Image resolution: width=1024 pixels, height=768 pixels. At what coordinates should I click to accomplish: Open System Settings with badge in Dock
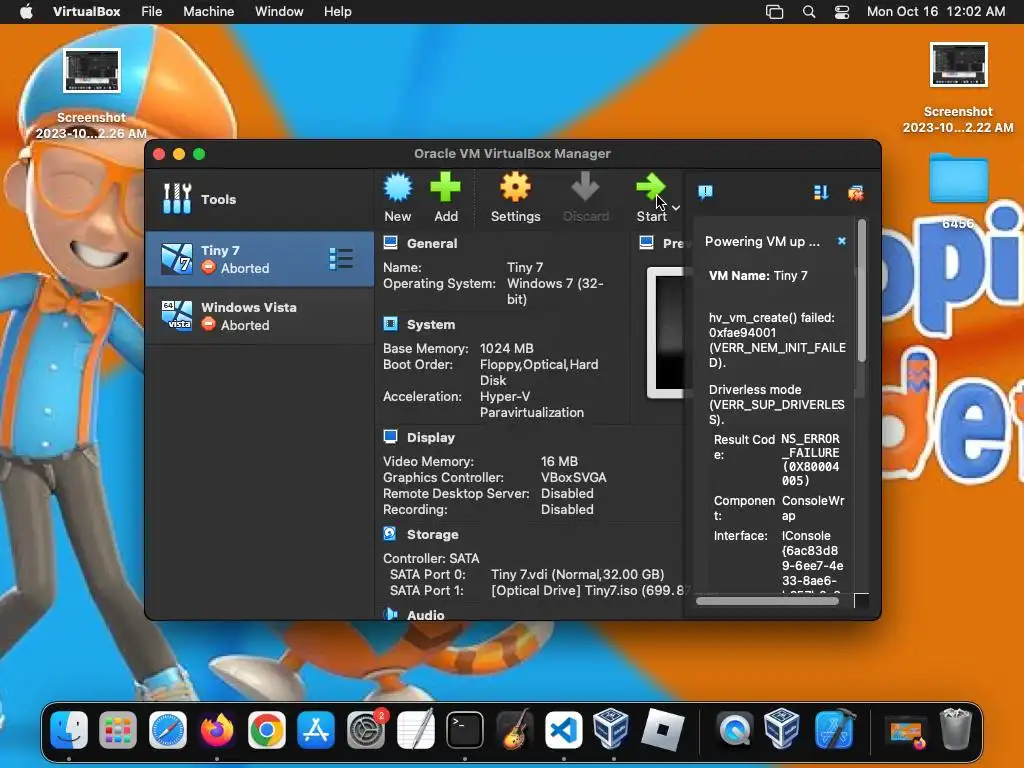(x=366, y=729)
